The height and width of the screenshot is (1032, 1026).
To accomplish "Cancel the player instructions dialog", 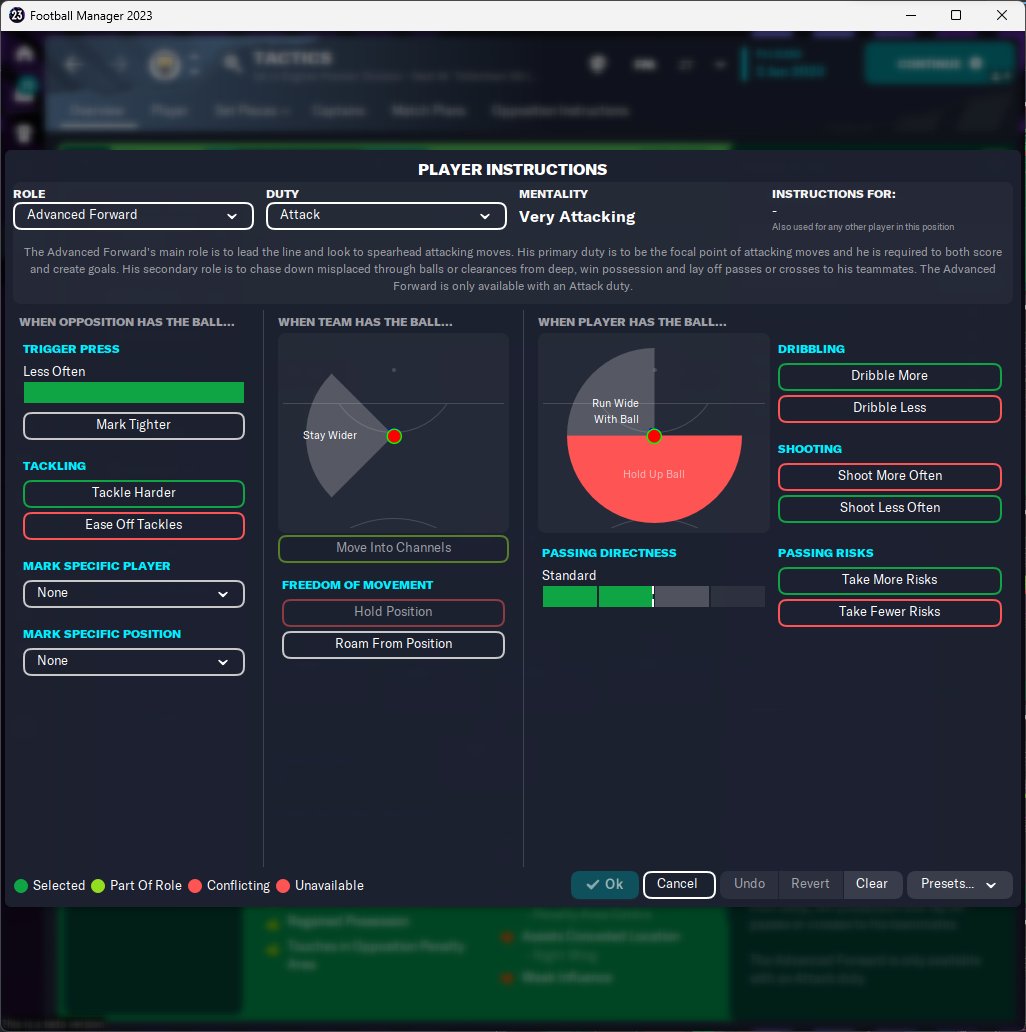I will pyautogui.click(x=679, y=884).
